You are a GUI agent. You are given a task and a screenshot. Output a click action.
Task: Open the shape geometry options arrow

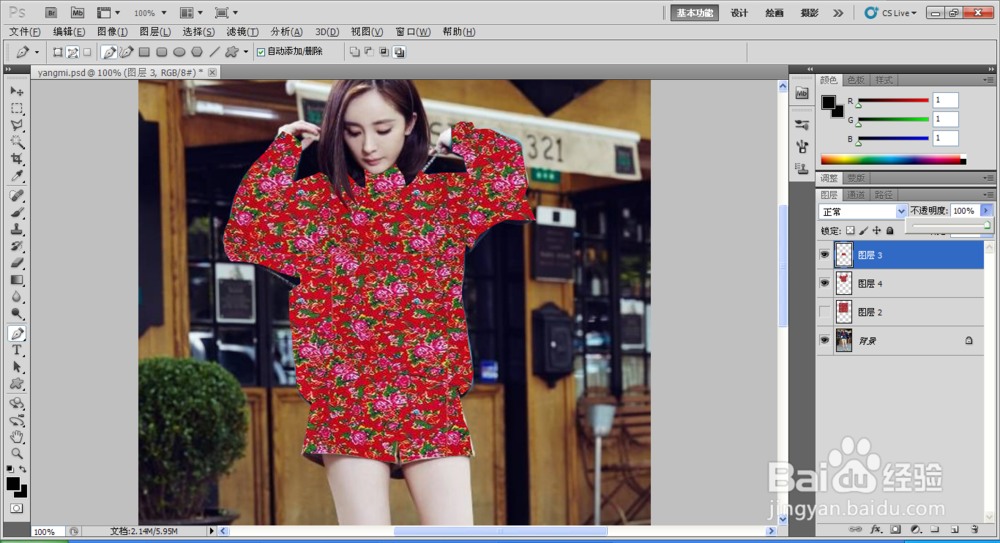[246, 52]
